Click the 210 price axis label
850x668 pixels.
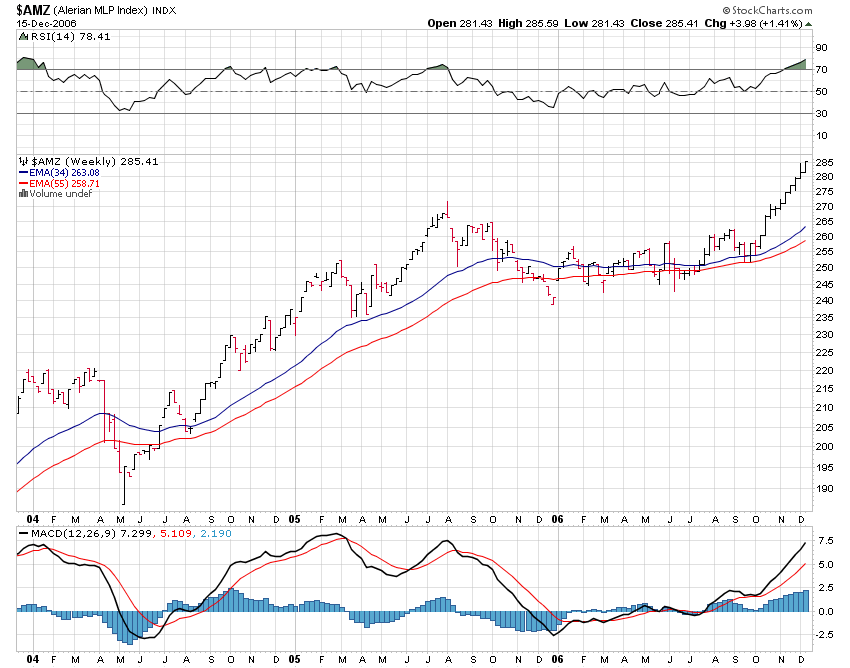coord(824,407)
